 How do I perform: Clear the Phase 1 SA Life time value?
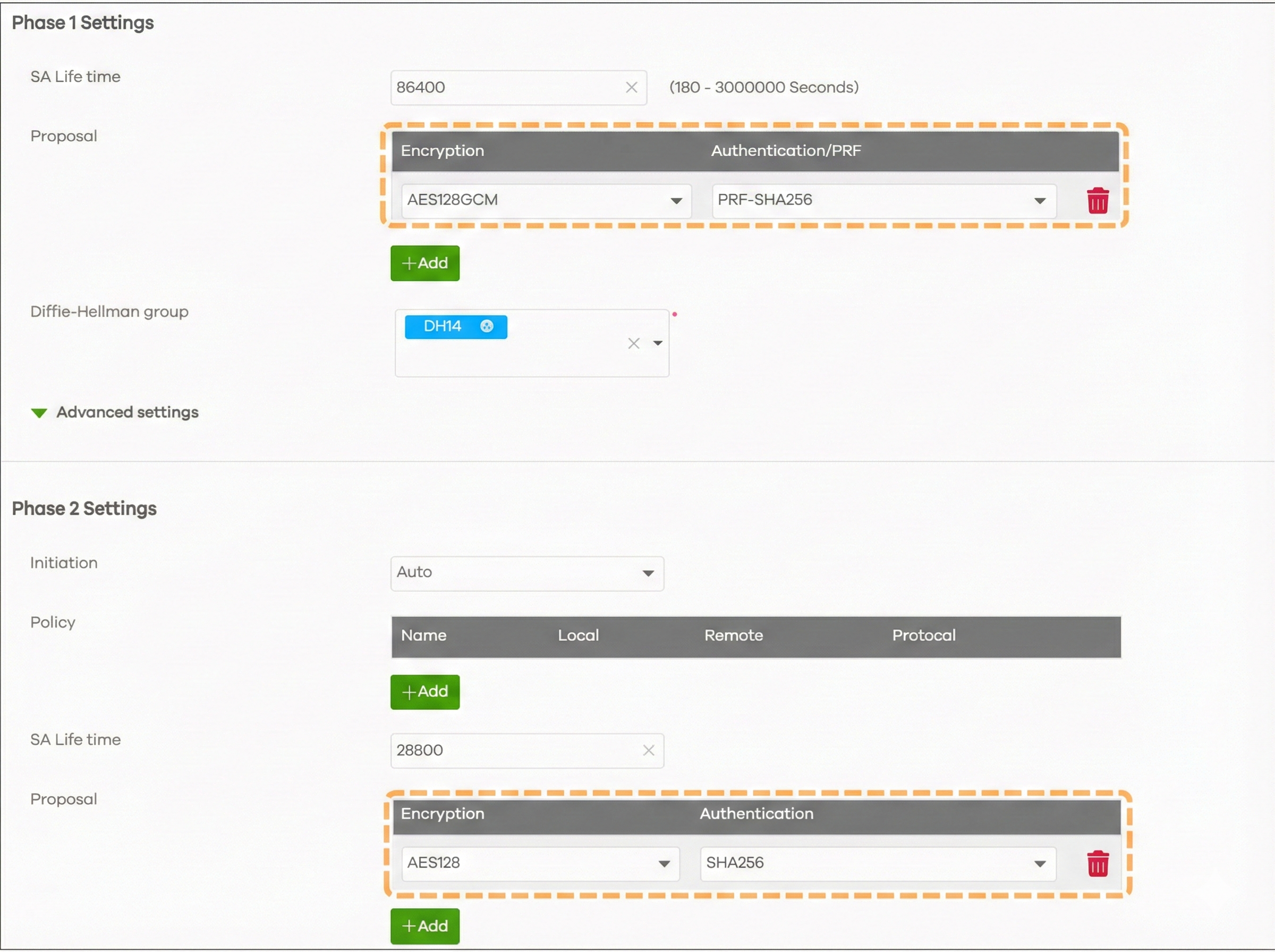[x=631, y=88]
